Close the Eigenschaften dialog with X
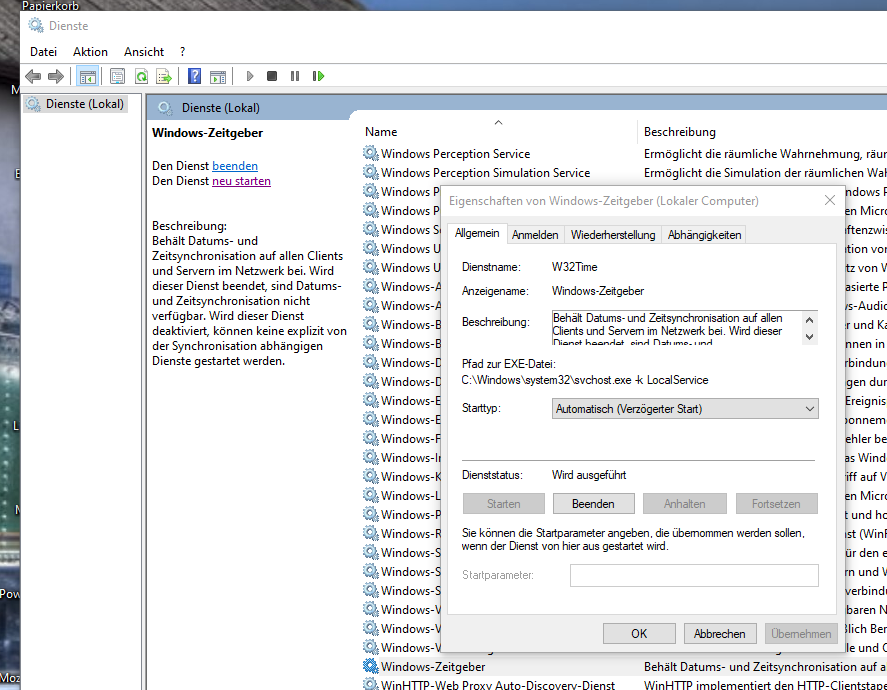 830,200
